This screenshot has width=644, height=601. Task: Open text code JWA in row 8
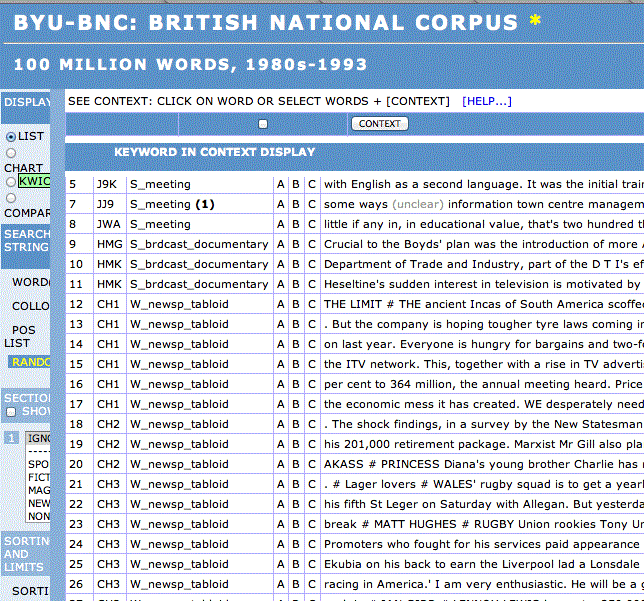tap(109, 224)
